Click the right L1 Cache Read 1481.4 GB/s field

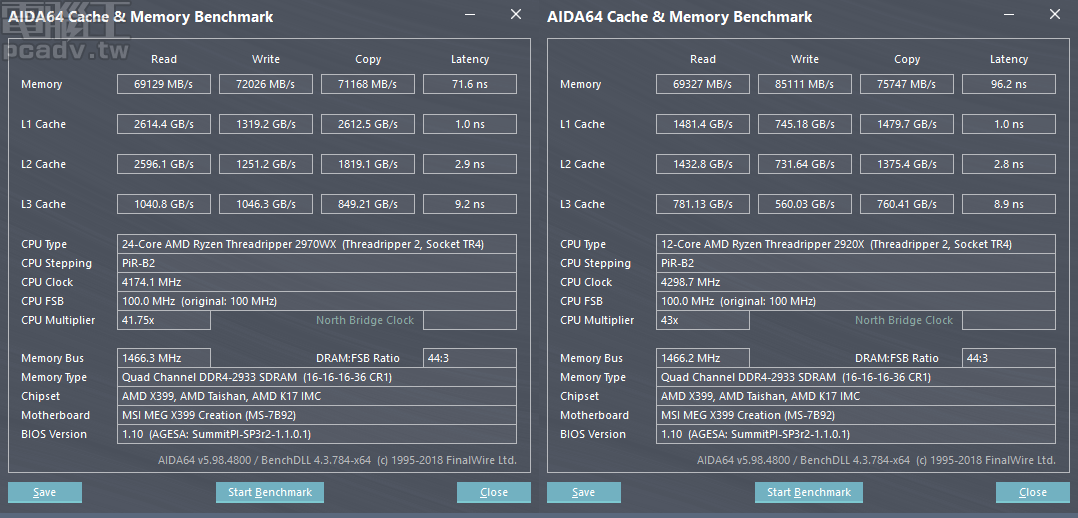point(703,124)
